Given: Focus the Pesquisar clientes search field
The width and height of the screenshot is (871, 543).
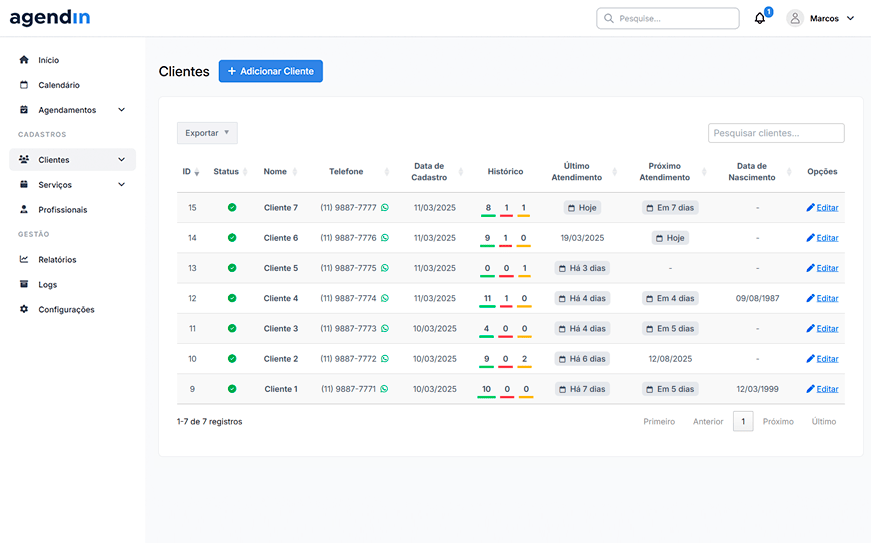Looking at the screenshot, I should pos(776,133).
